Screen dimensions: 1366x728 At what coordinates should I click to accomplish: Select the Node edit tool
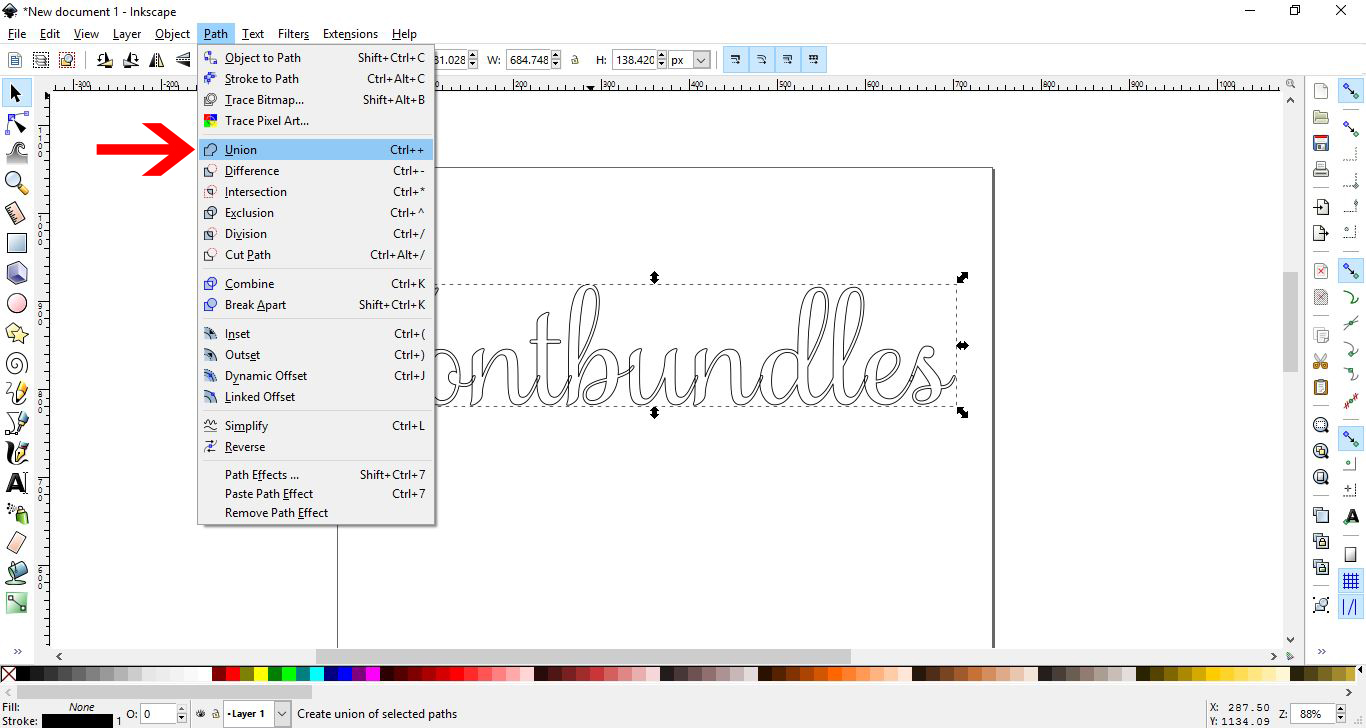(17, 123)
